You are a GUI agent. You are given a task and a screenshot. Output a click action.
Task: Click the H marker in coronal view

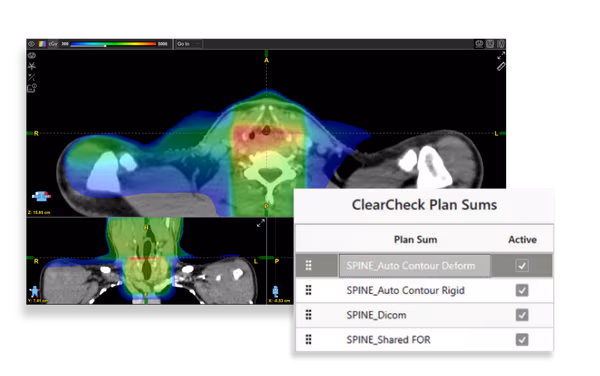tap(146, 228)
